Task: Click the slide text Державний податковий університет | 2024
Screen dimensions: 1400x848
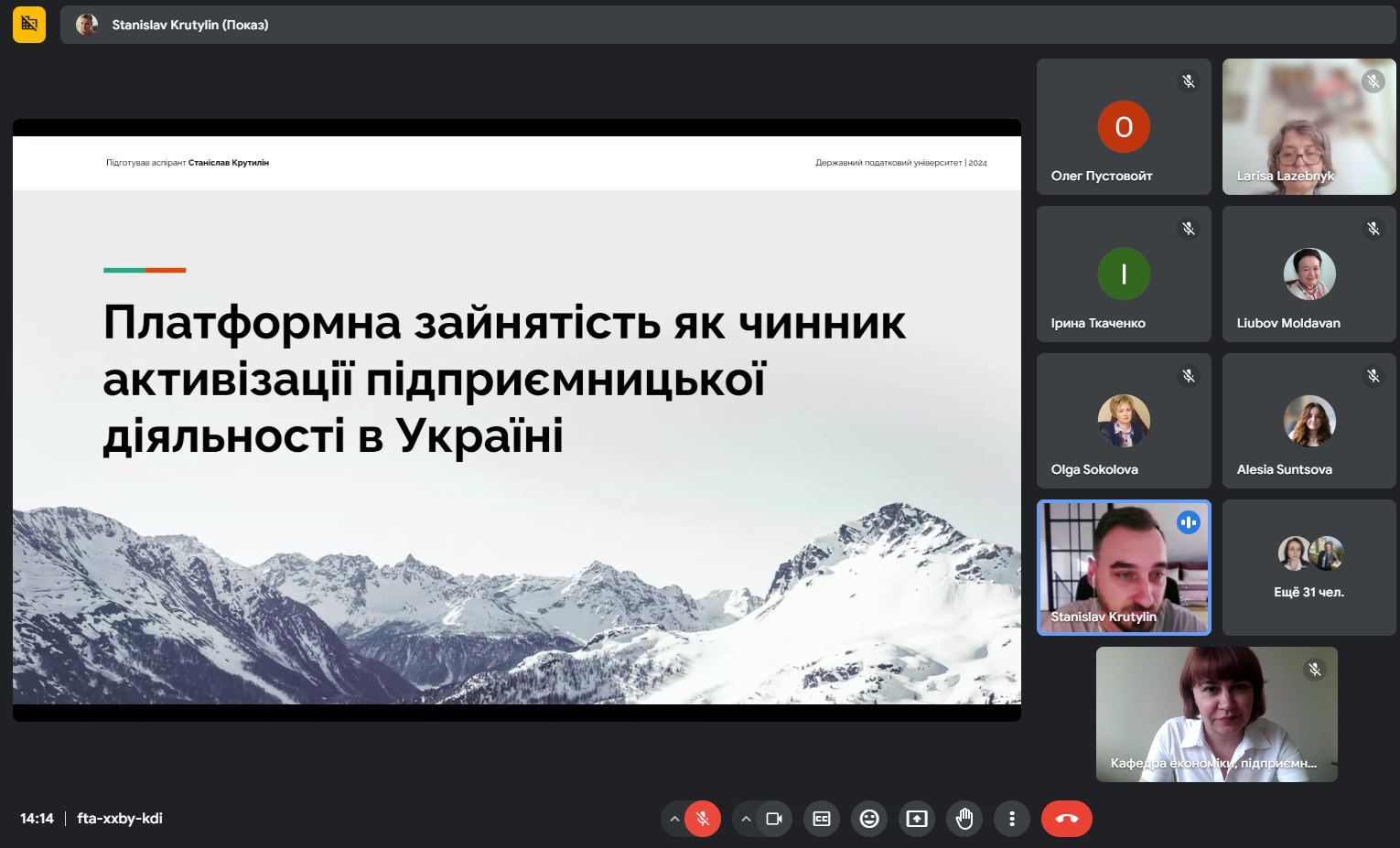Action: pyautogui.click(x=901, y=163)
